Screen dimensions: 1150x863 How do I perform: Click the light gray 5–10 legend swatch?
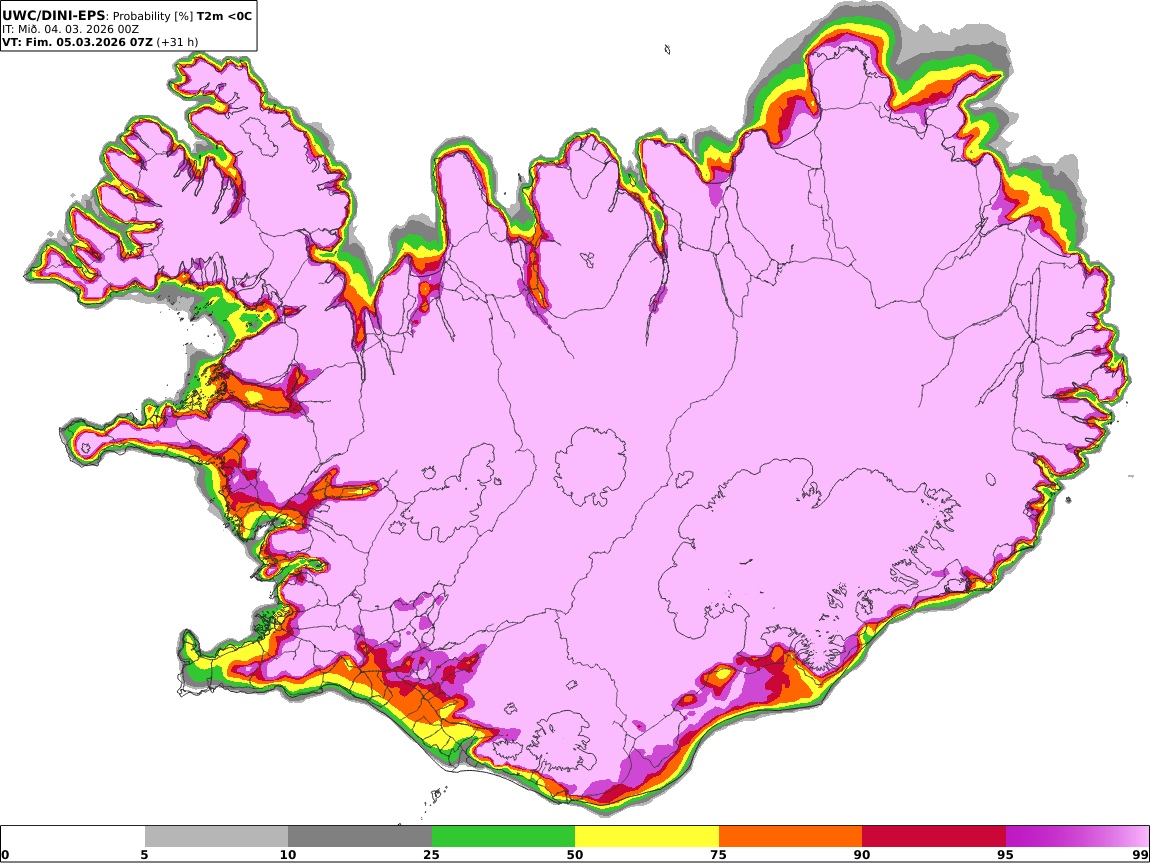click(216, 836)
